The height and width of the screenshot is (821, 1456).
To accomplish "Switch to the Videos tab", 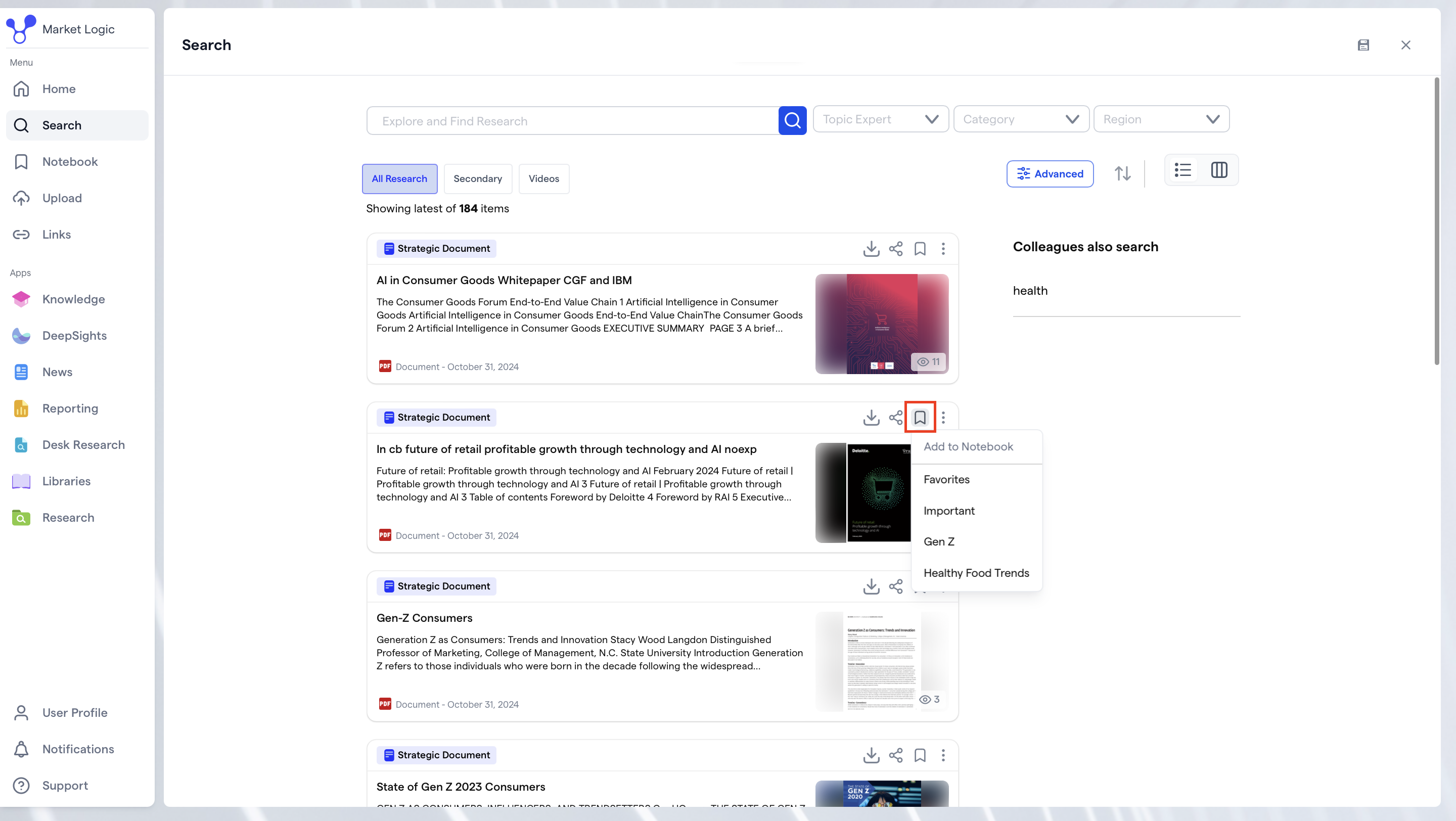I will coord(544,178).
